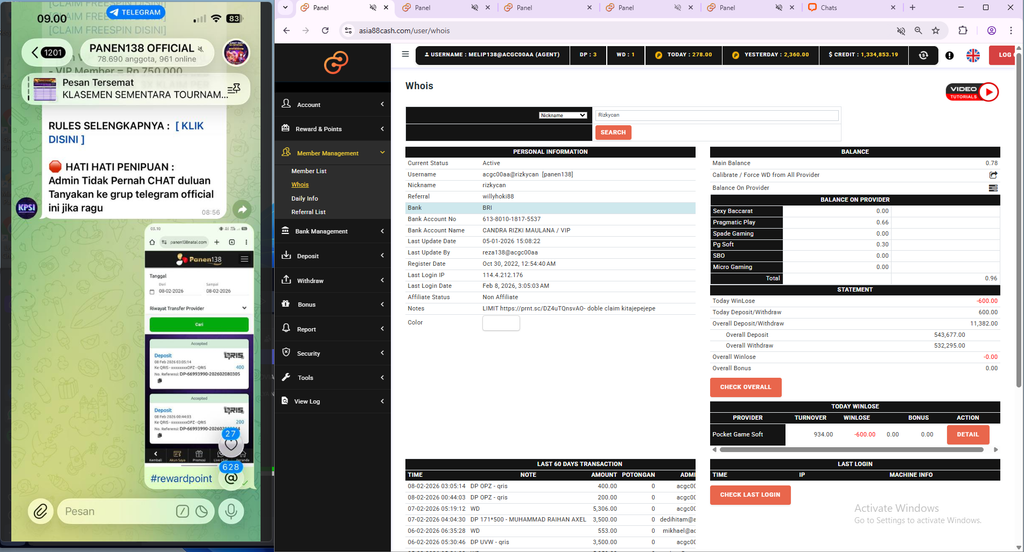Viewport: 1024px width, 552px height.
Task: Open the browser extensions puzzle icon
Action: pyautogui.click(x=963, y=31)
